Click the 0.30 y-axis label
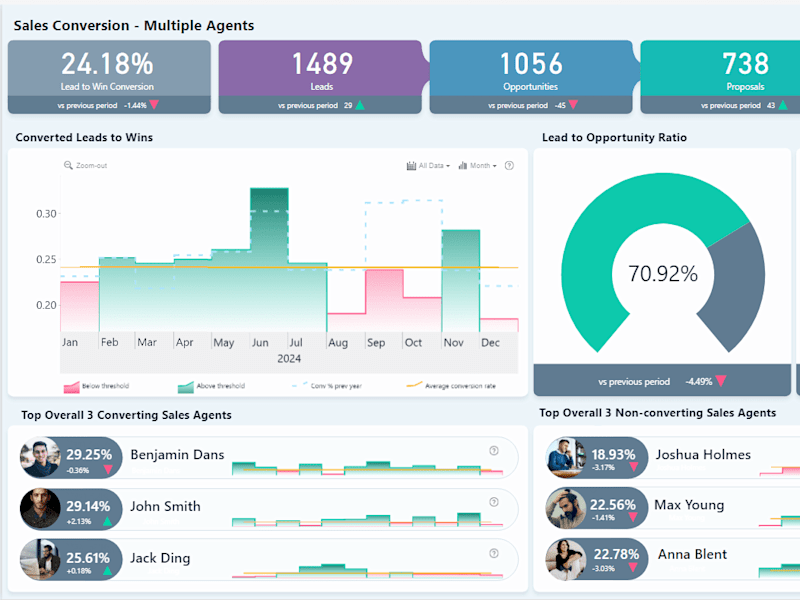800x600 pixels. pos(46,214)
